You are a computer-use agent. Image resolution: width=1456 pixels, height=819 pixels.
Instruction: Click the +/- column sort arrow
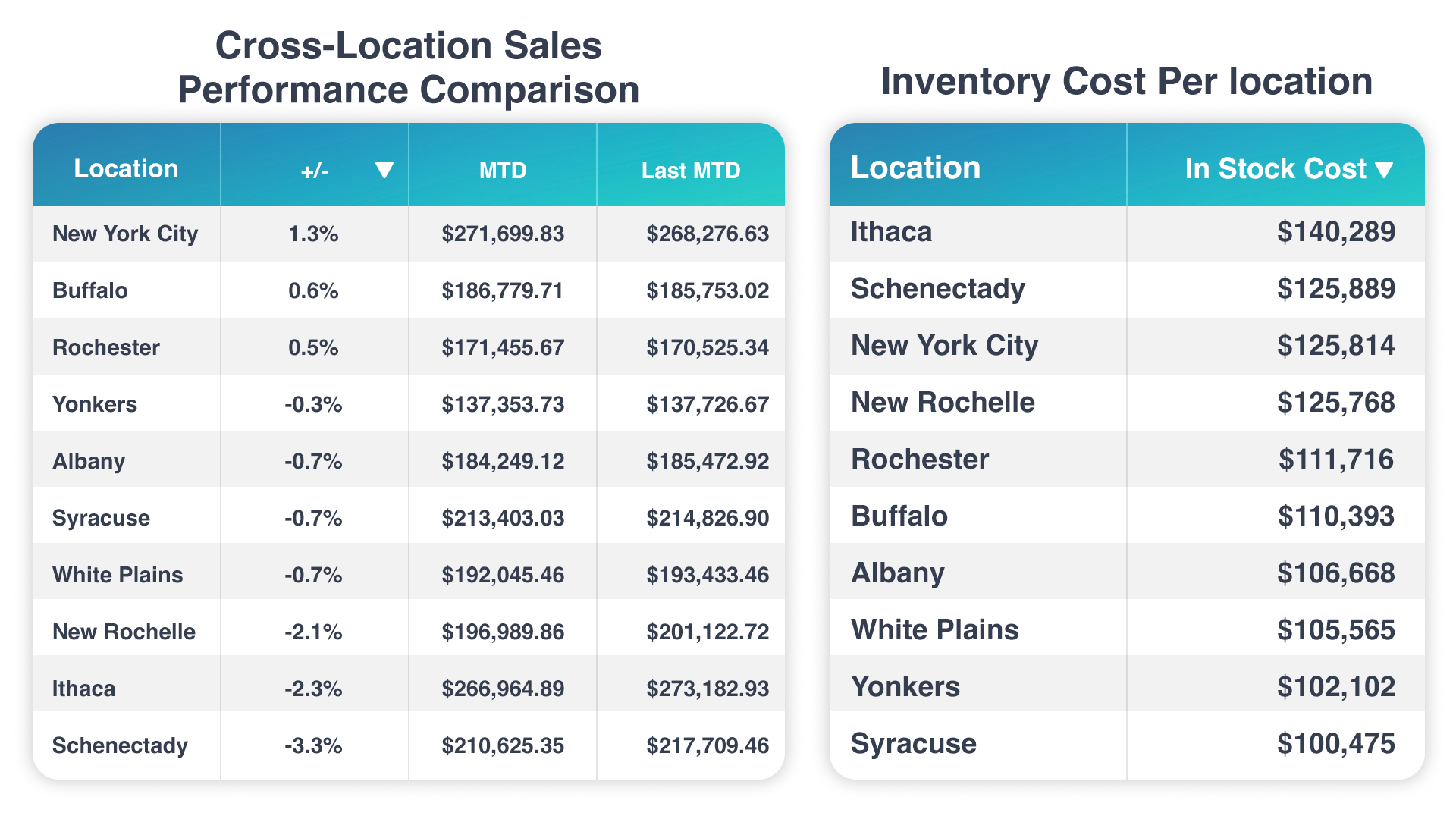384,170
